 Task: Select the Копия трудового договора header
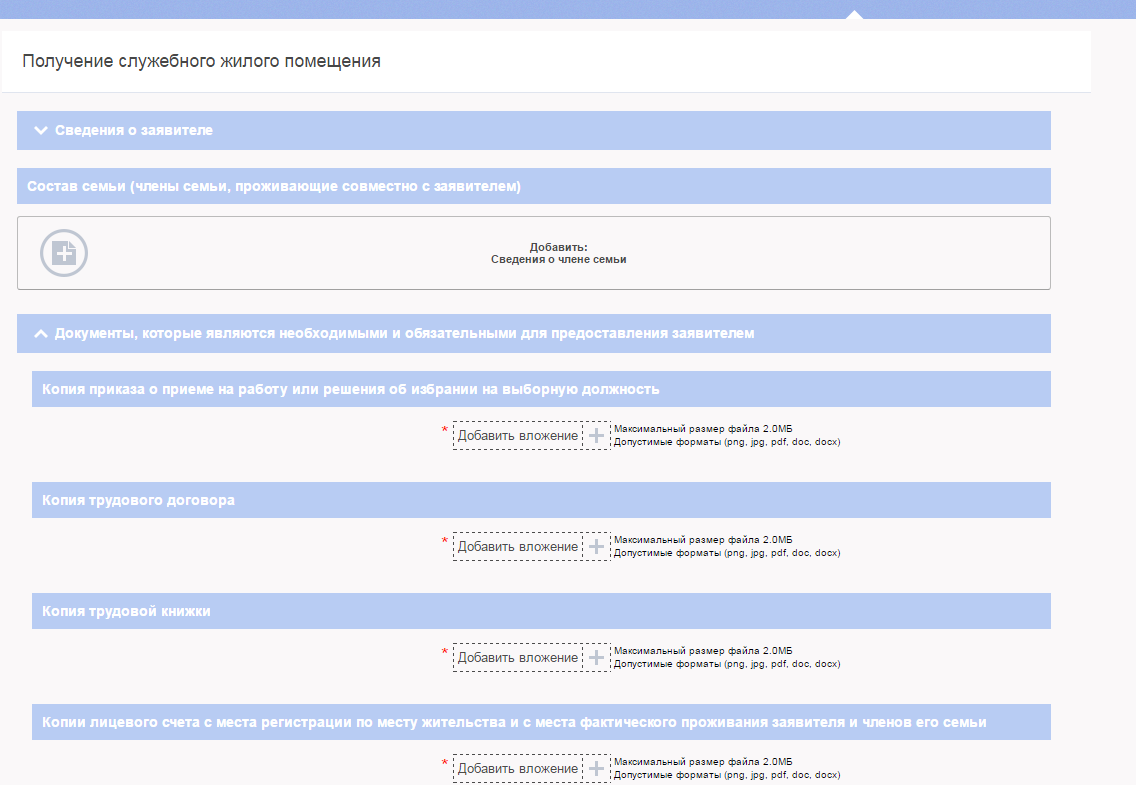[139, 500]
